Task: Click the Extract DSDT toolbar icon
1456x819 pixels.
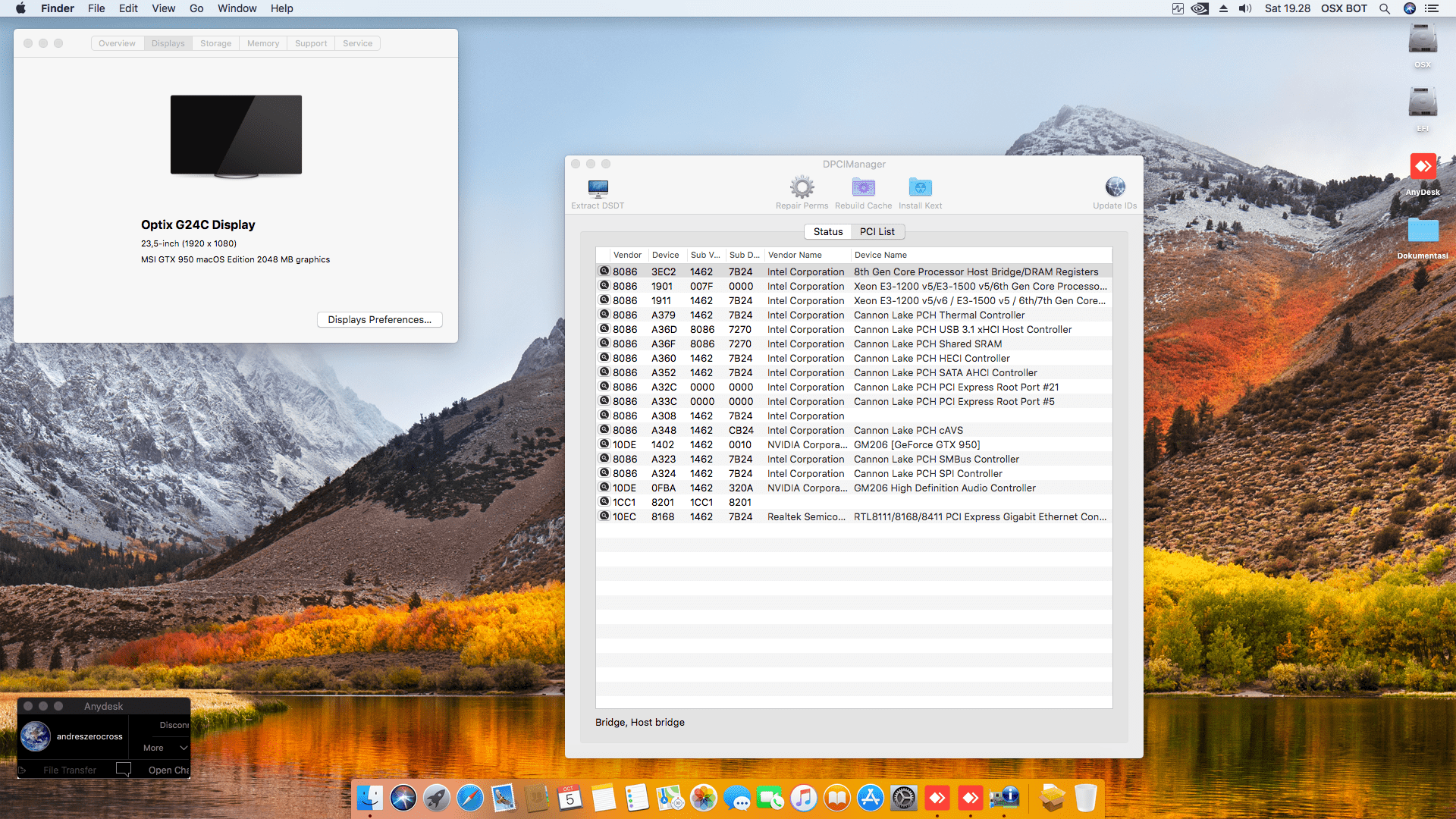Action: pos(598,188)
